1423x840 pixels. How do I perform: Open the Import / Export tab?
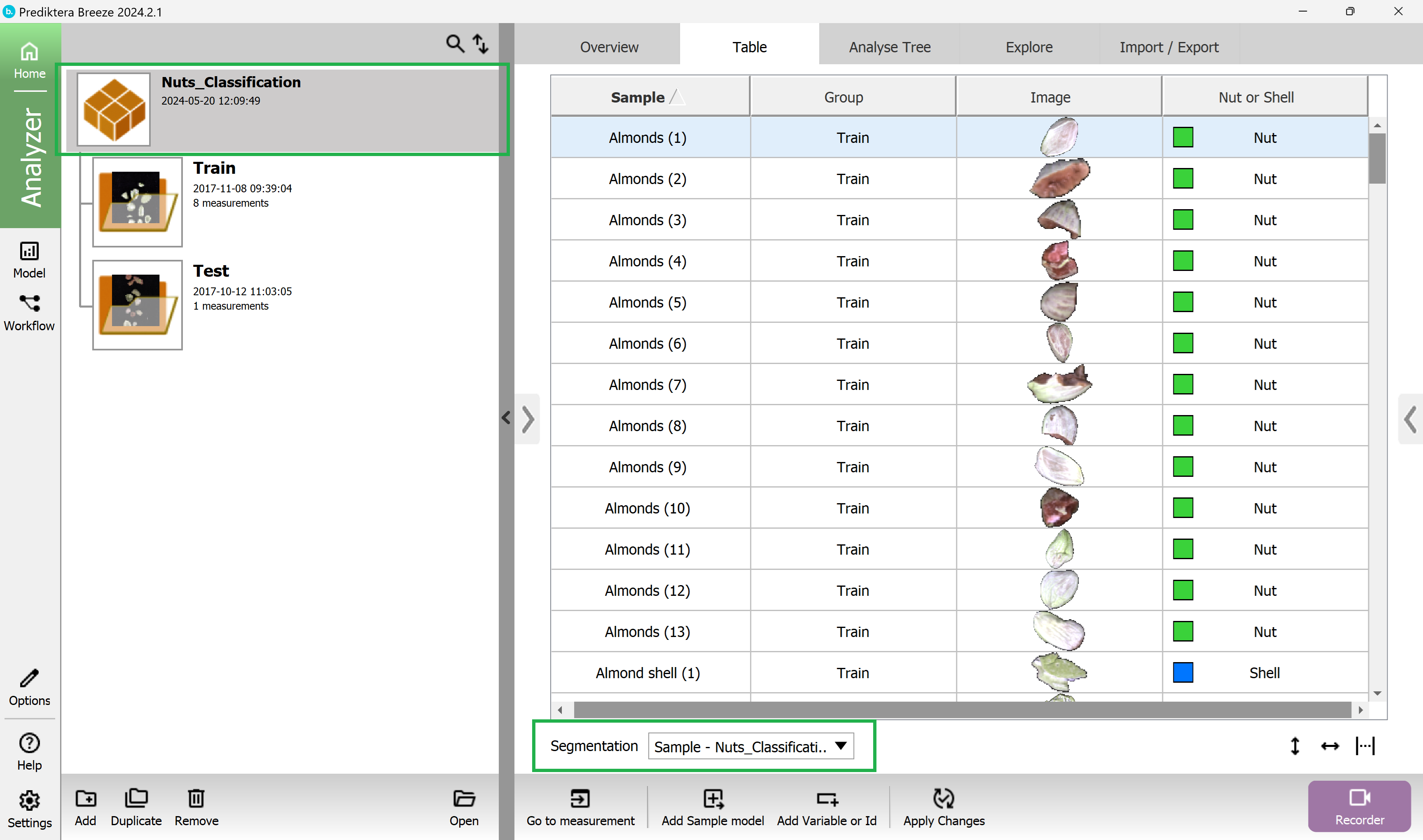pos(1168,47)
